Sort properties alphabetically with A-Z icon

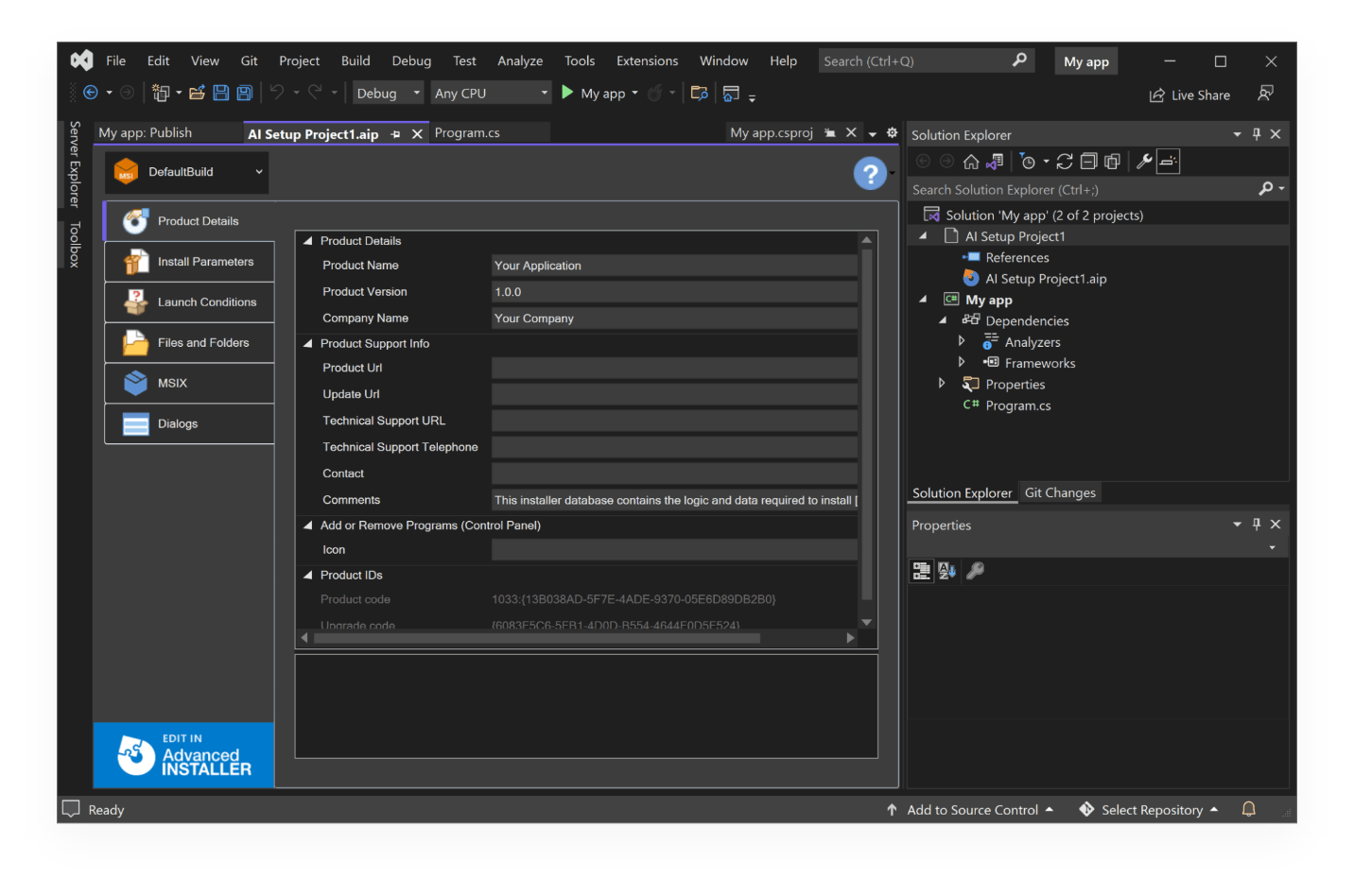coord(946,571)
